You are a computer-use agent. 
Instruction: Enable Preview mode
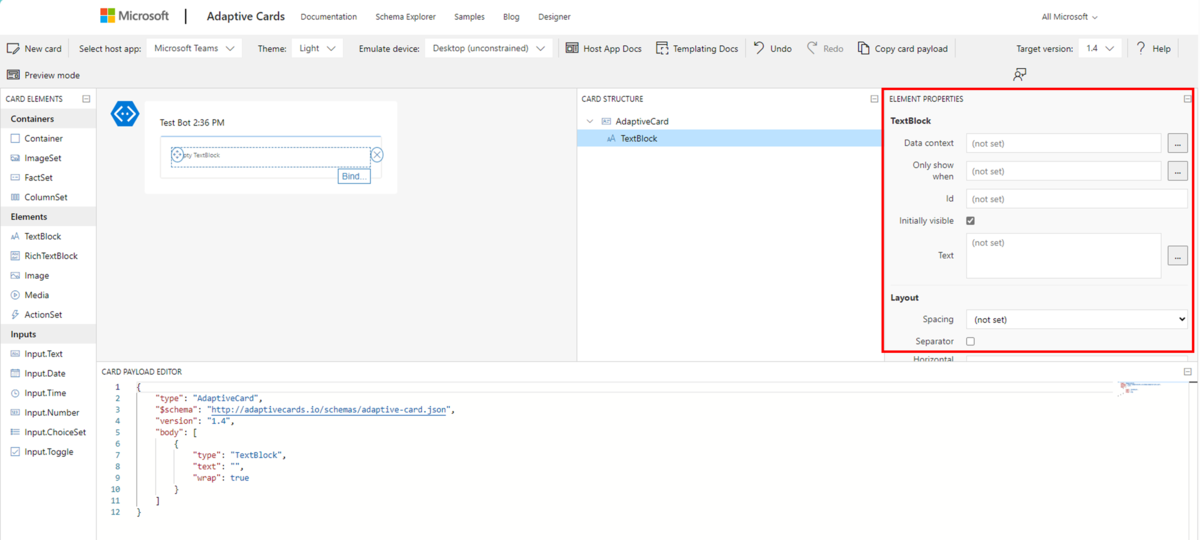pyautogui.click(x=43, y=75)
